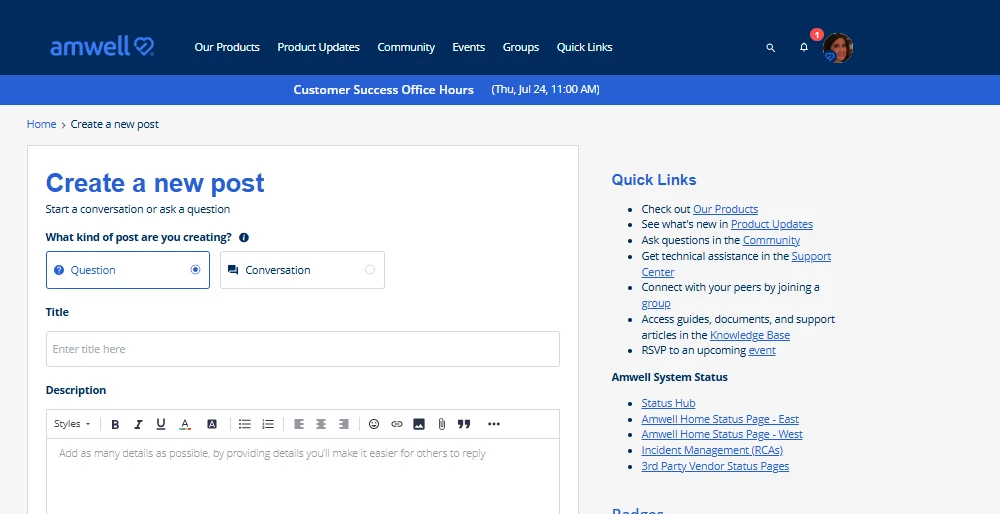
Task: Follow the Our Products sidebar link
Action: (x=726, y=209)
